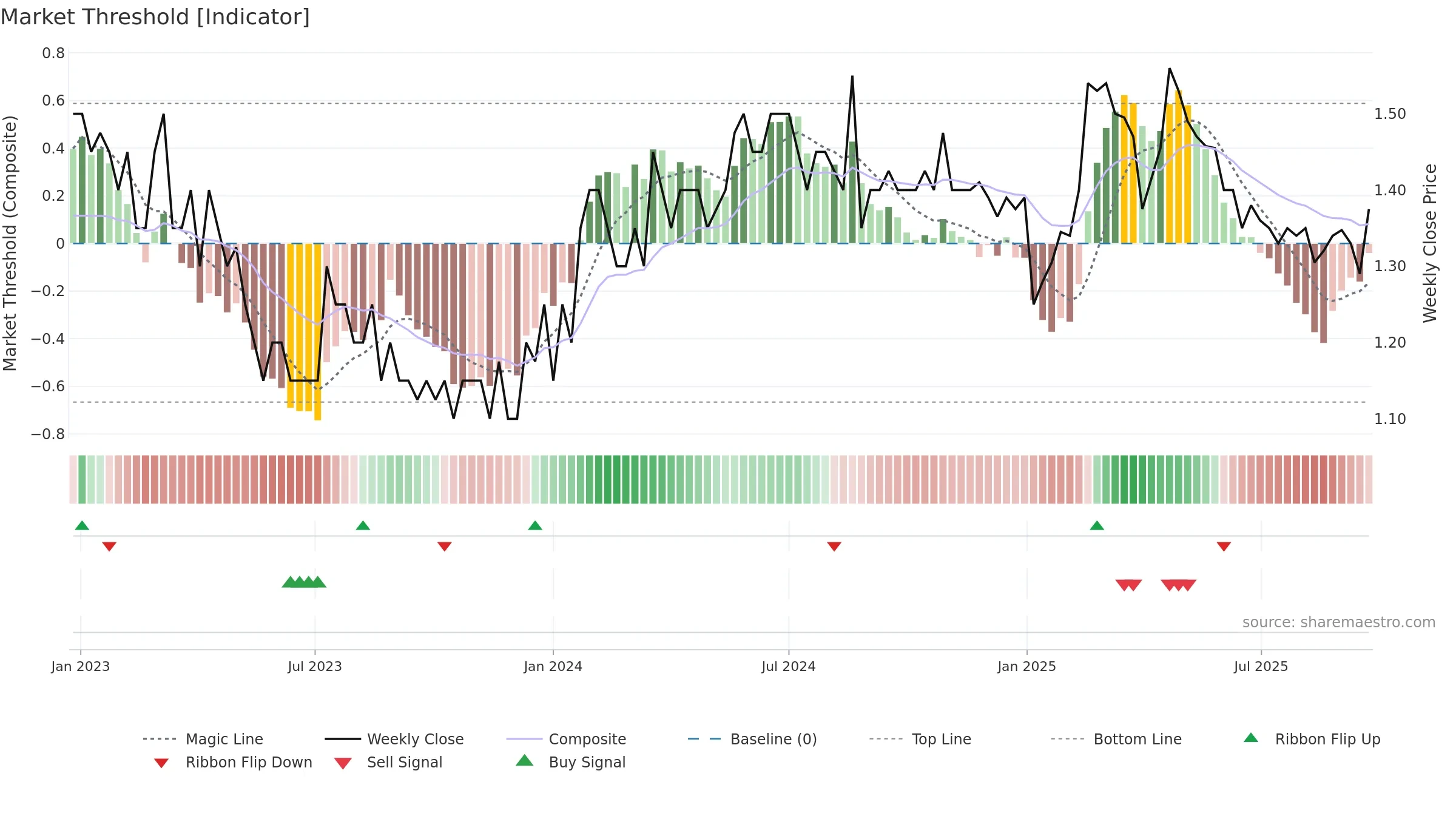The width and height of the screenshot is (1456, 819).
Task: Click the Ribbon Flip Up marker at Jan 2023
Action: click(82, 525)
